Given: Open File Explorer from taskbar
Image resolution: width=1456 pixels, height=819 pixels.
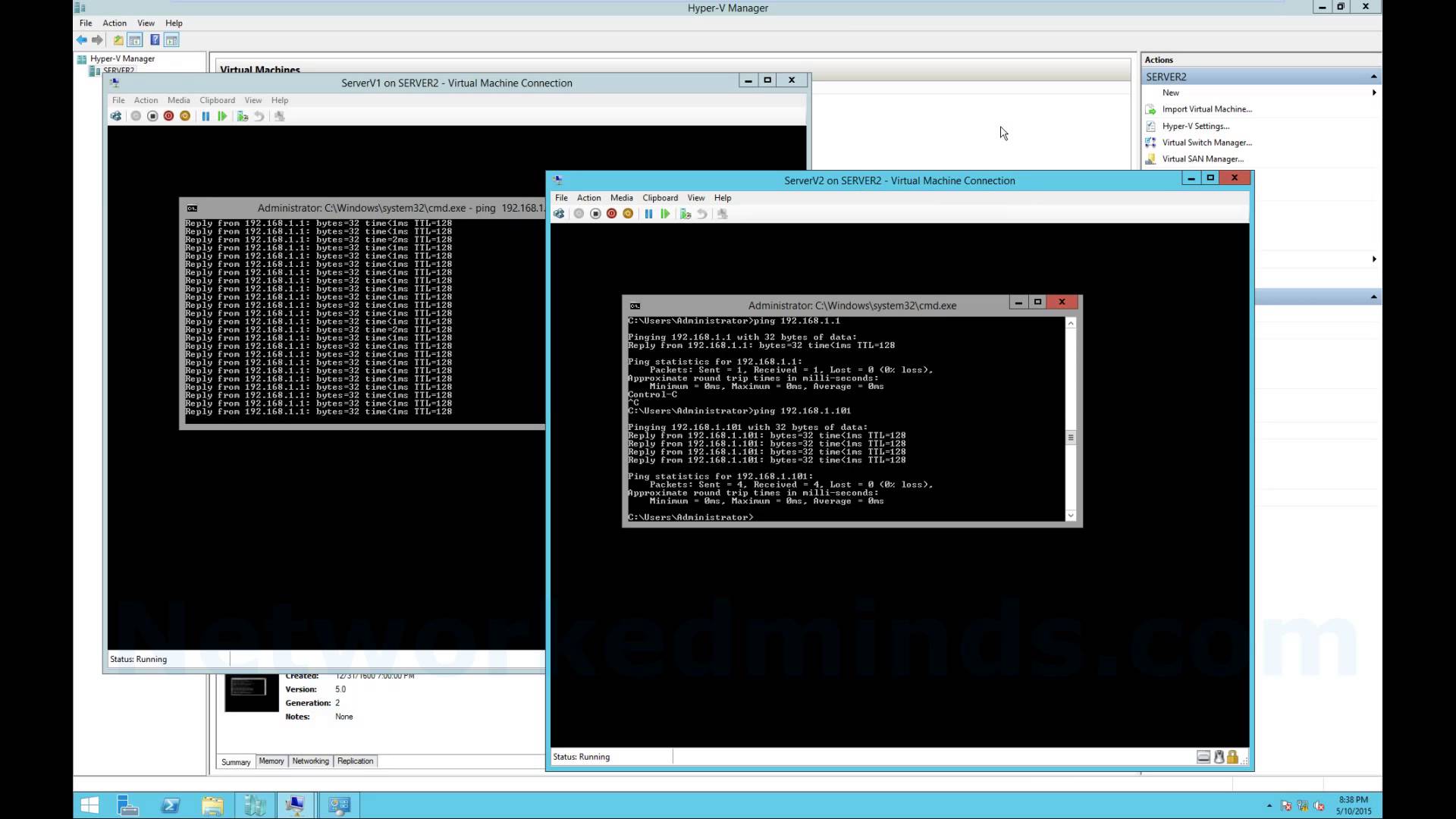Looking at the screenshot, I should (x=212, y=805).
